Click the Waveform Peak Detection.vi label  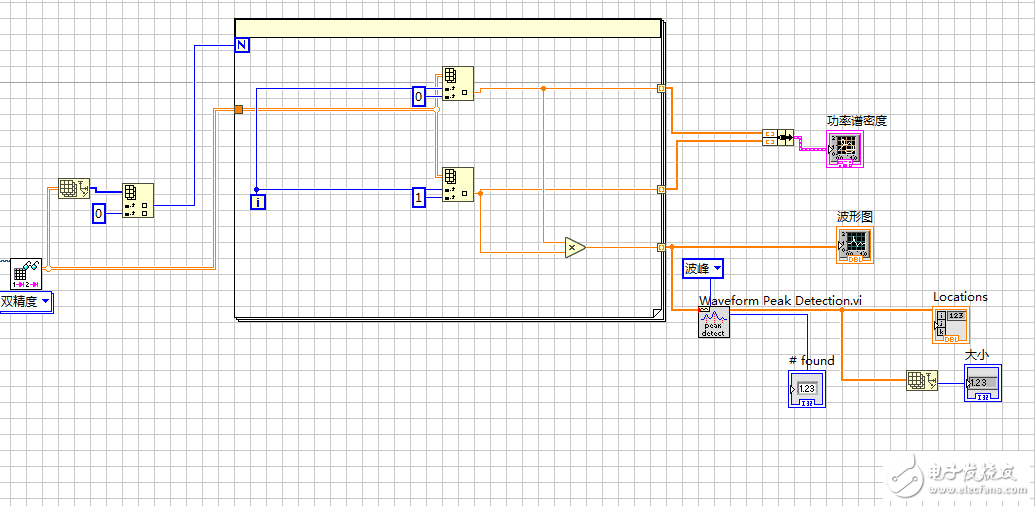[x=781, y=300]
